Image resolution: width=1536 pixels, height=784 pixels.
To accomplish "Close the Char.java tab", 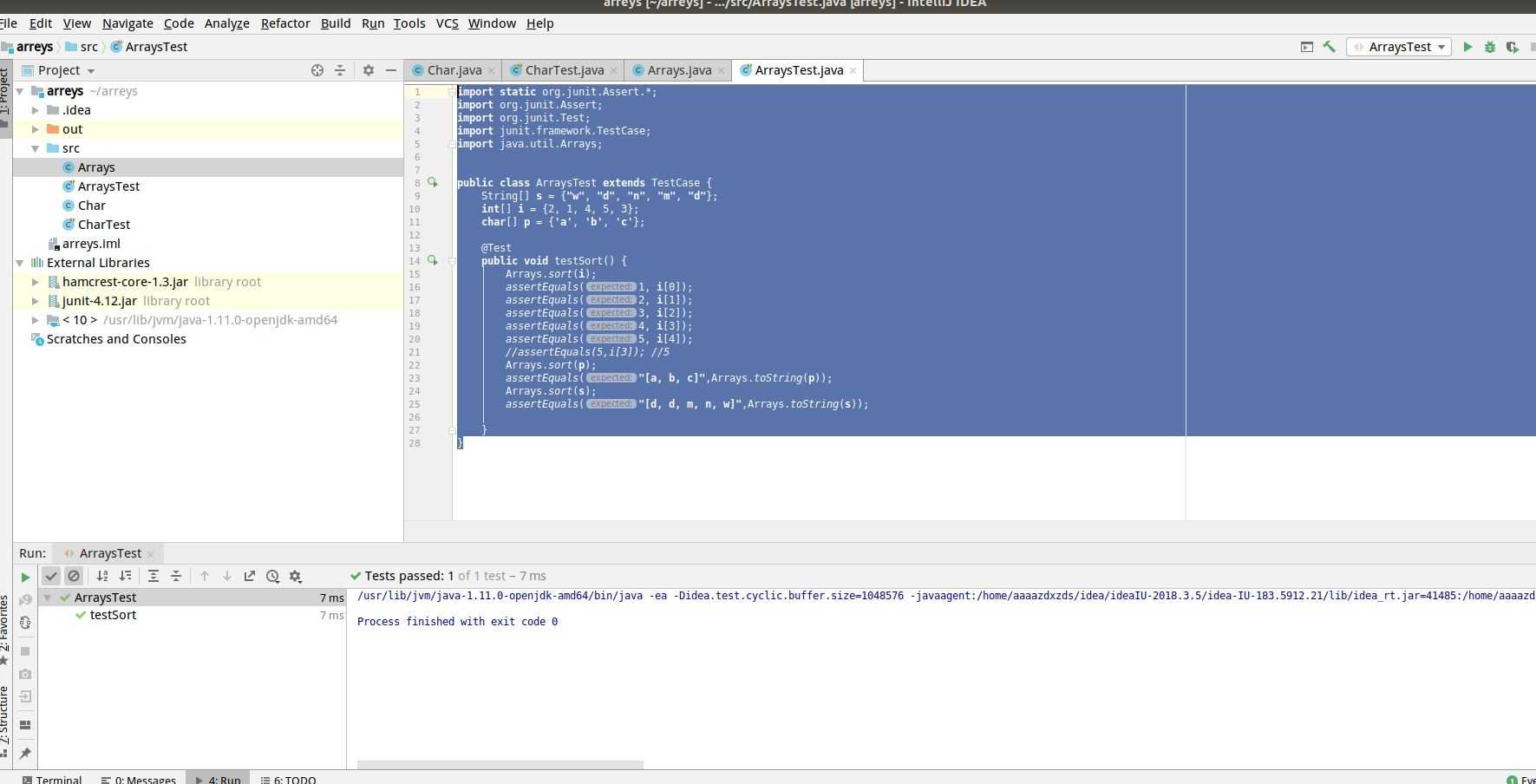I will click(x=491, y=71).
